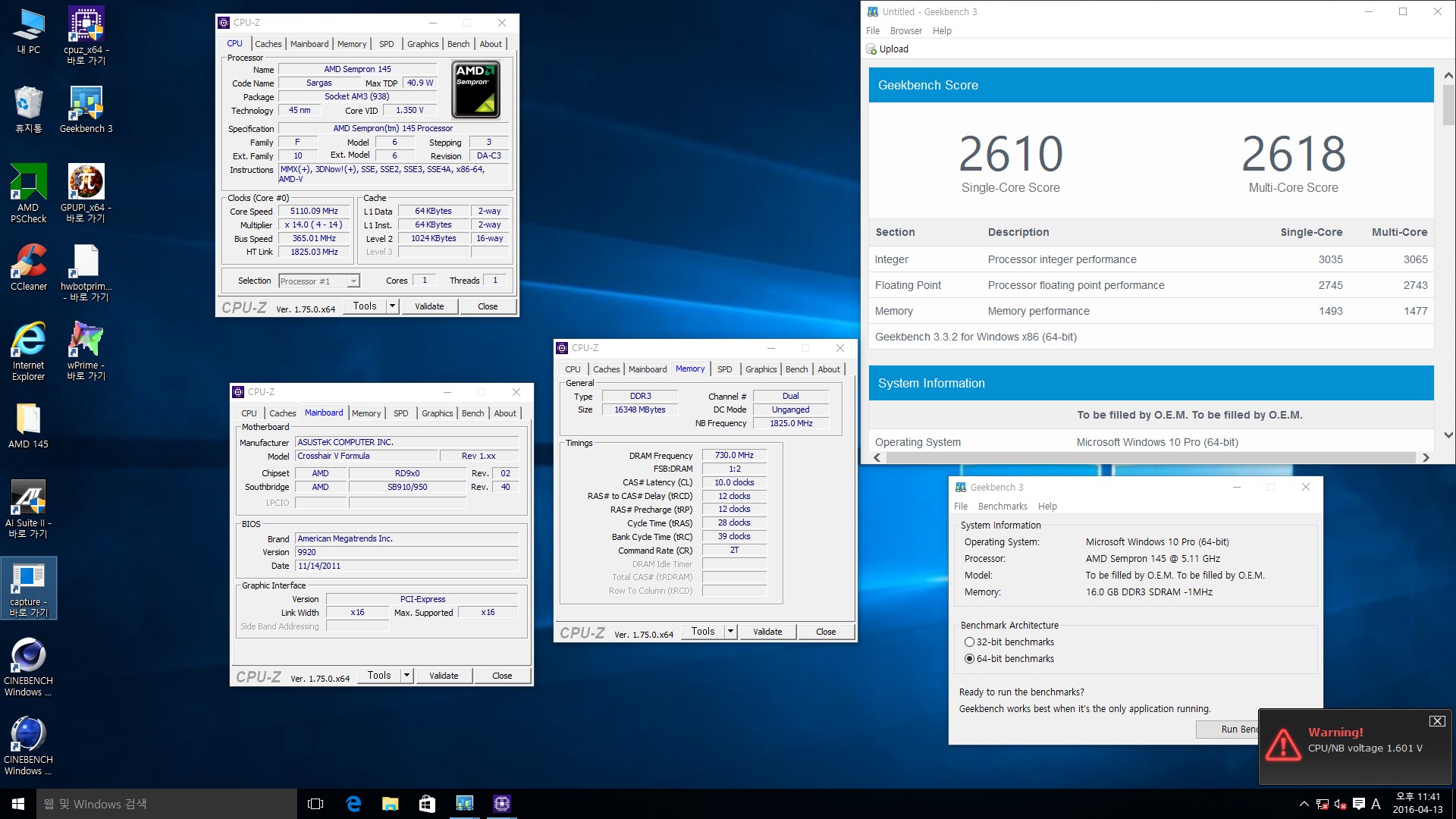Click the IME language indicator A
This screenshot has height=819, width=1456.
click(1376, 804)
